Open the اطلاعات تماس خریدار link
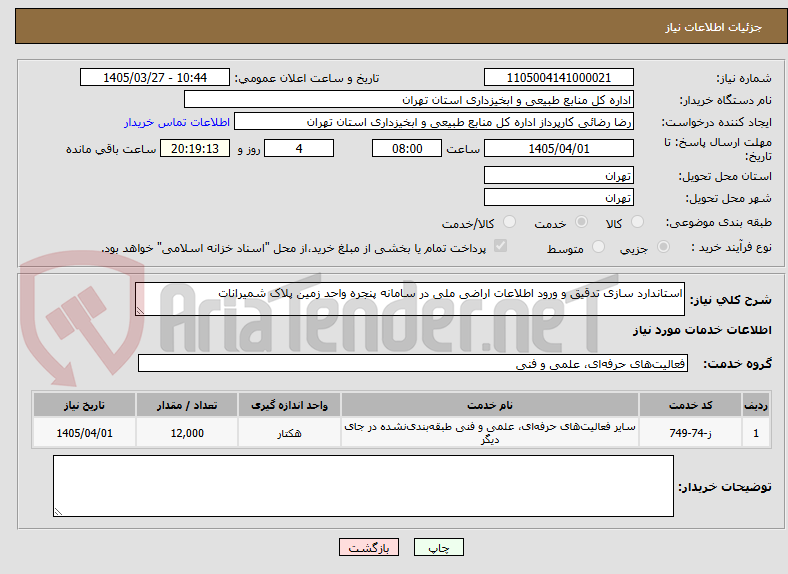The width and height of the screenshot is (788, 574). pos(177,122)
